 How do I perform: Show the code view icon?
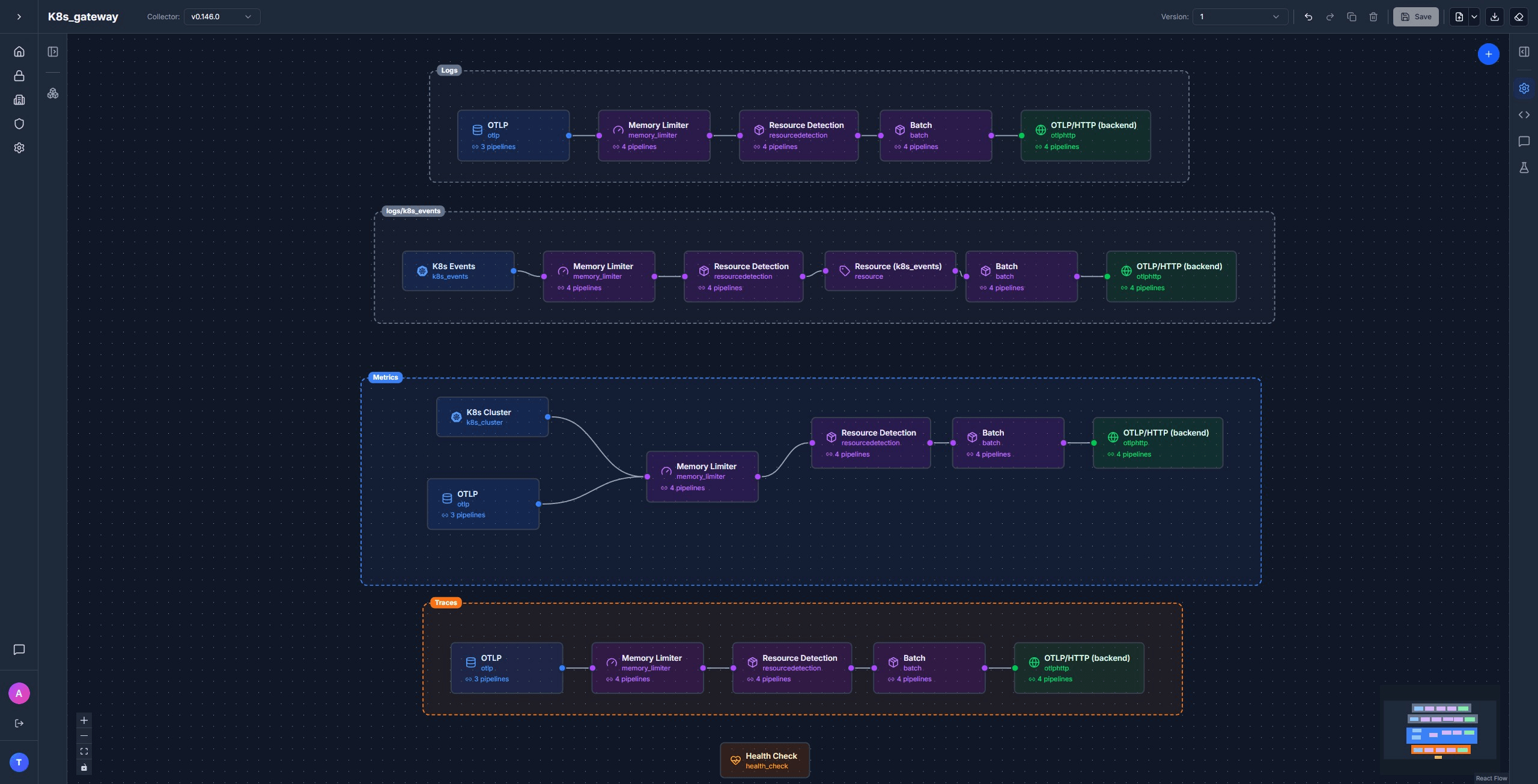(x=1524, y=115)
